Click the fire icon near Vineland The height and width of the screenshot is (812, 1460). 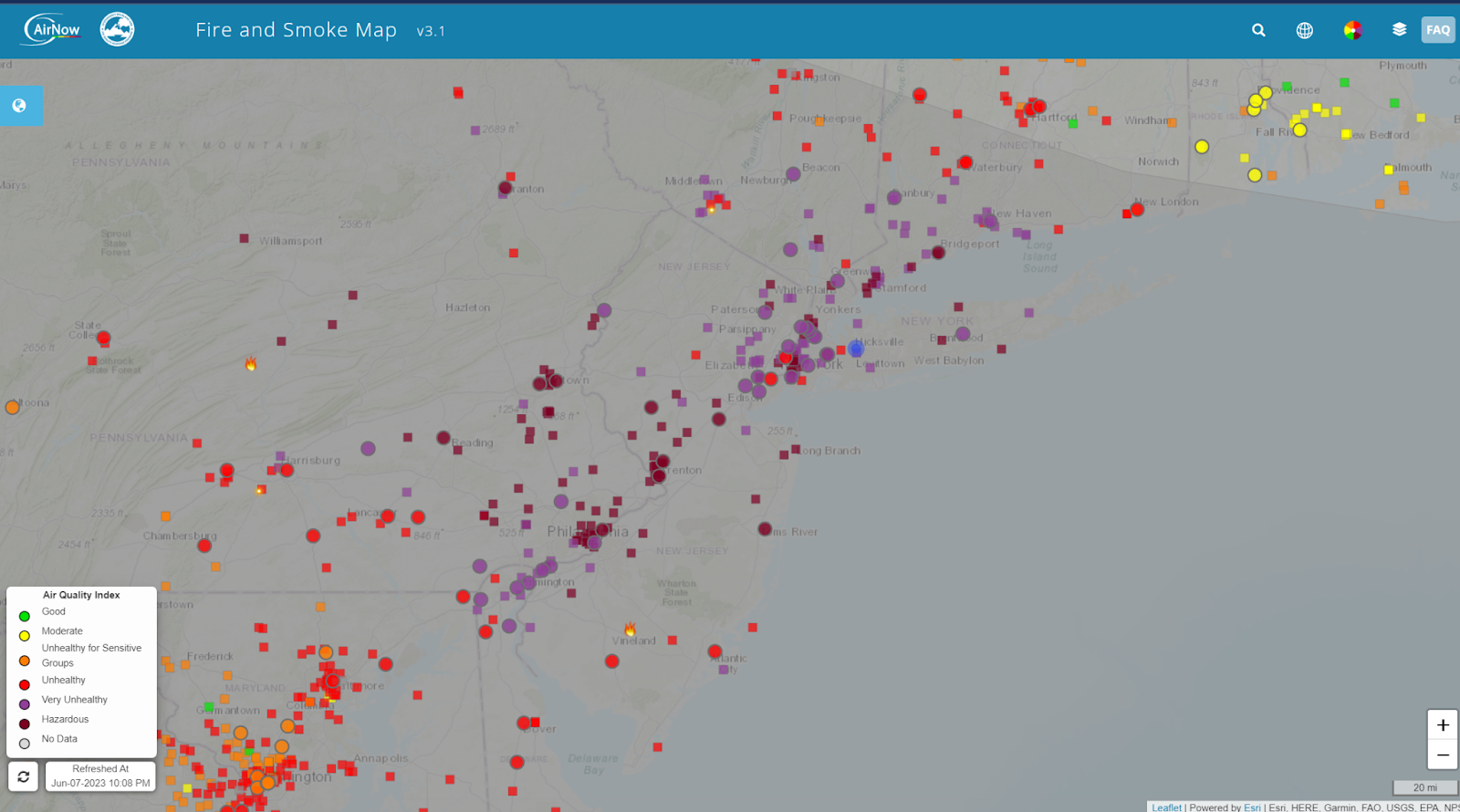pos(630,630)
